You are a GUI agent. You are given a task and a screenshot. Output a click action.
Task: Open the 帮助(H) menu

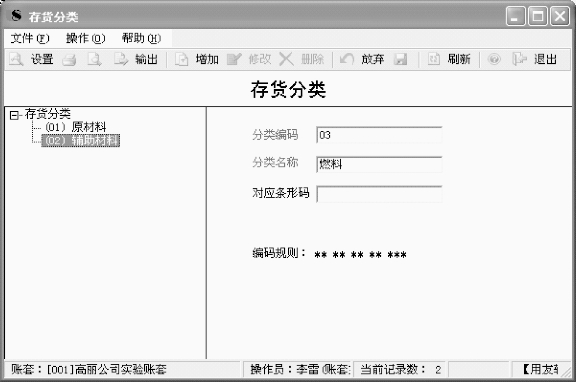(x=141, y=38)
